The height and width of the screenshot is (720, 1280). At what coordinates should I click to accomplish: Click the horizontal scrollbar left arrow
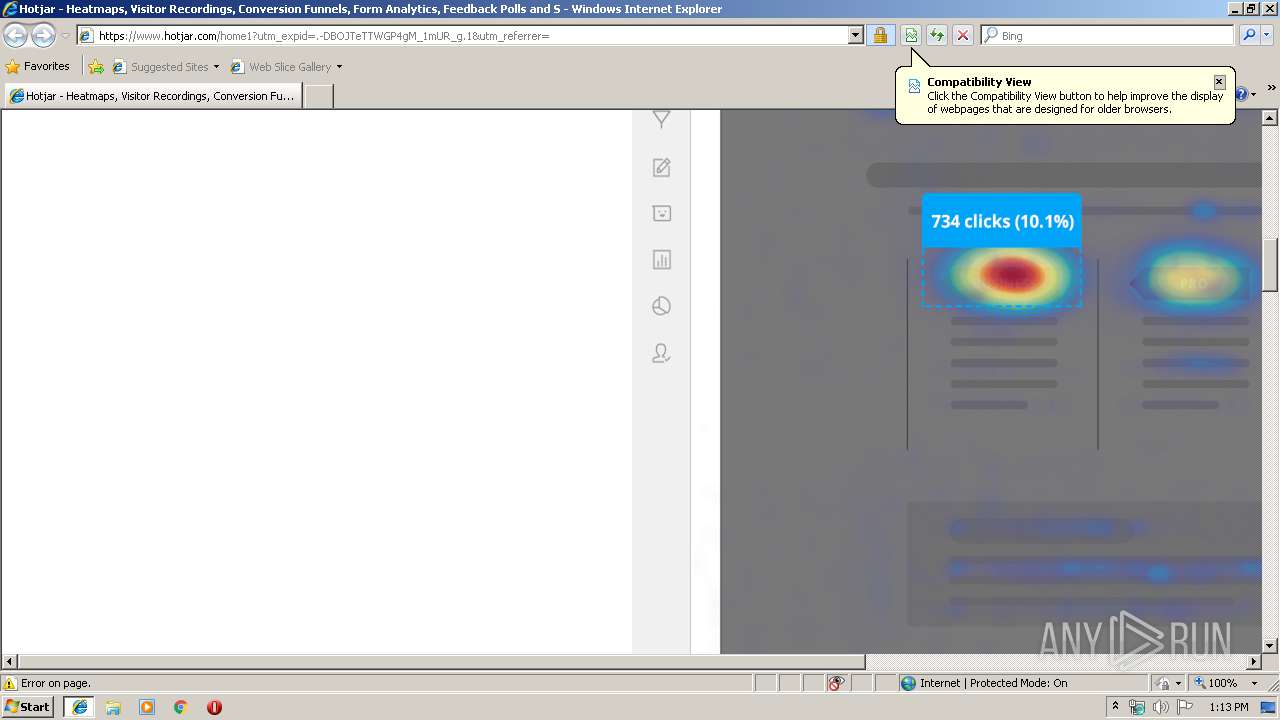point(9,662)
